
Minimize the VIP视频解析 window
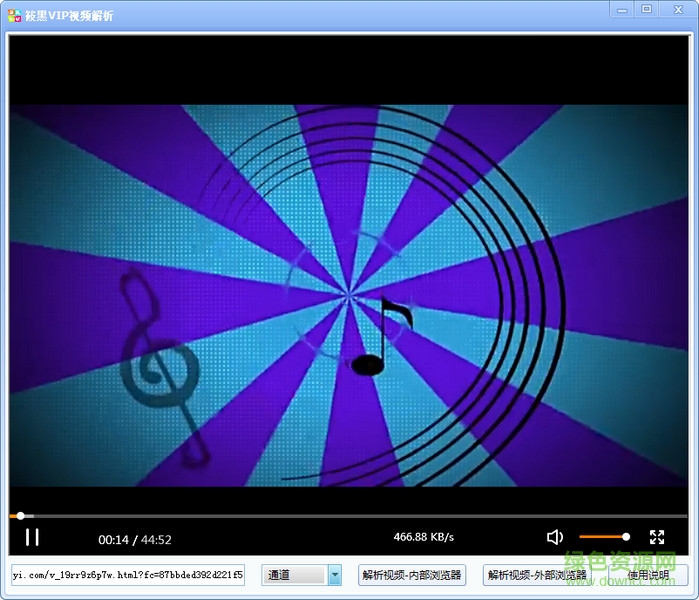click(x=620, y=9)
